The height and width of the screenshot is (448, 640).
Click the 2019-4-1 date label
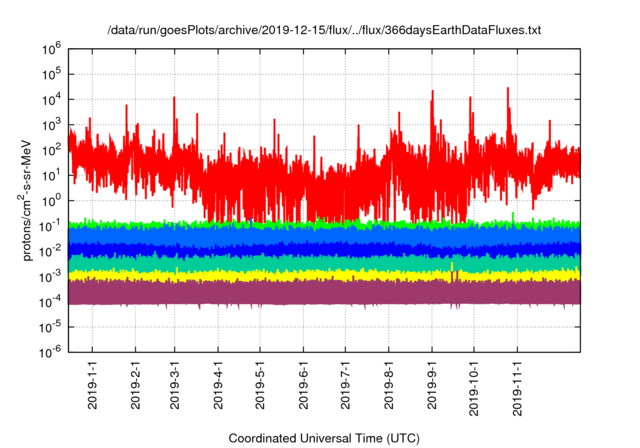click(218, 385)
